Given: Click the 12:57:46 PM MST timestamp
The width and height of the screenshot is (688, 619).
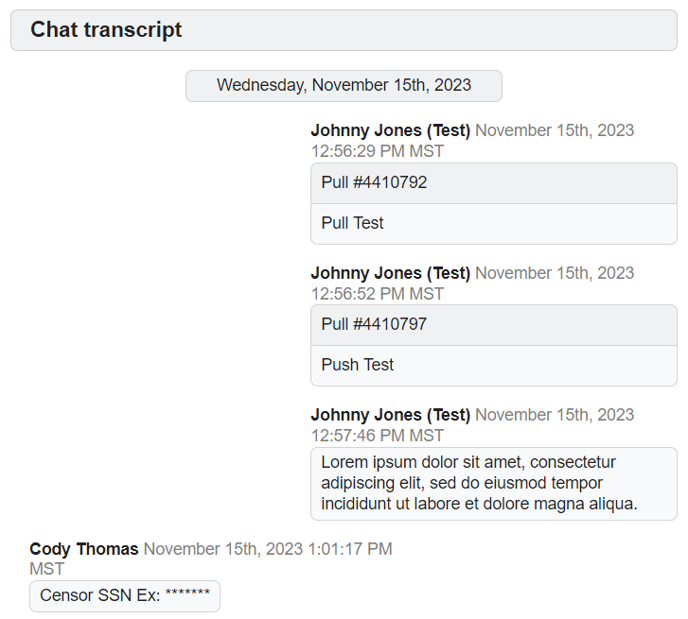Looking at the screenshot, I should pyautogui.click(x=377, y=436).
